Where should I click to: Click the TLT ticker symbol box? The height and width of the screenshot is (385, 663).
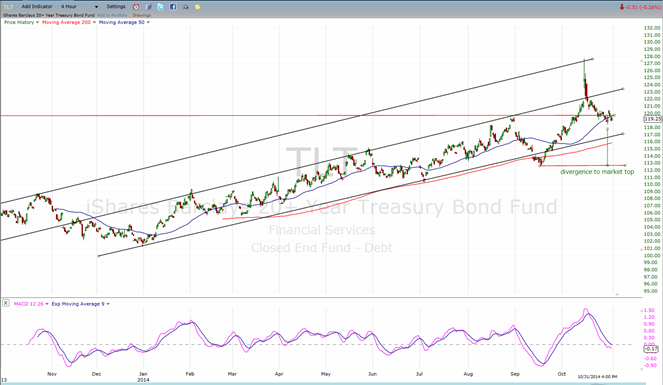click(x=8, y=7)
